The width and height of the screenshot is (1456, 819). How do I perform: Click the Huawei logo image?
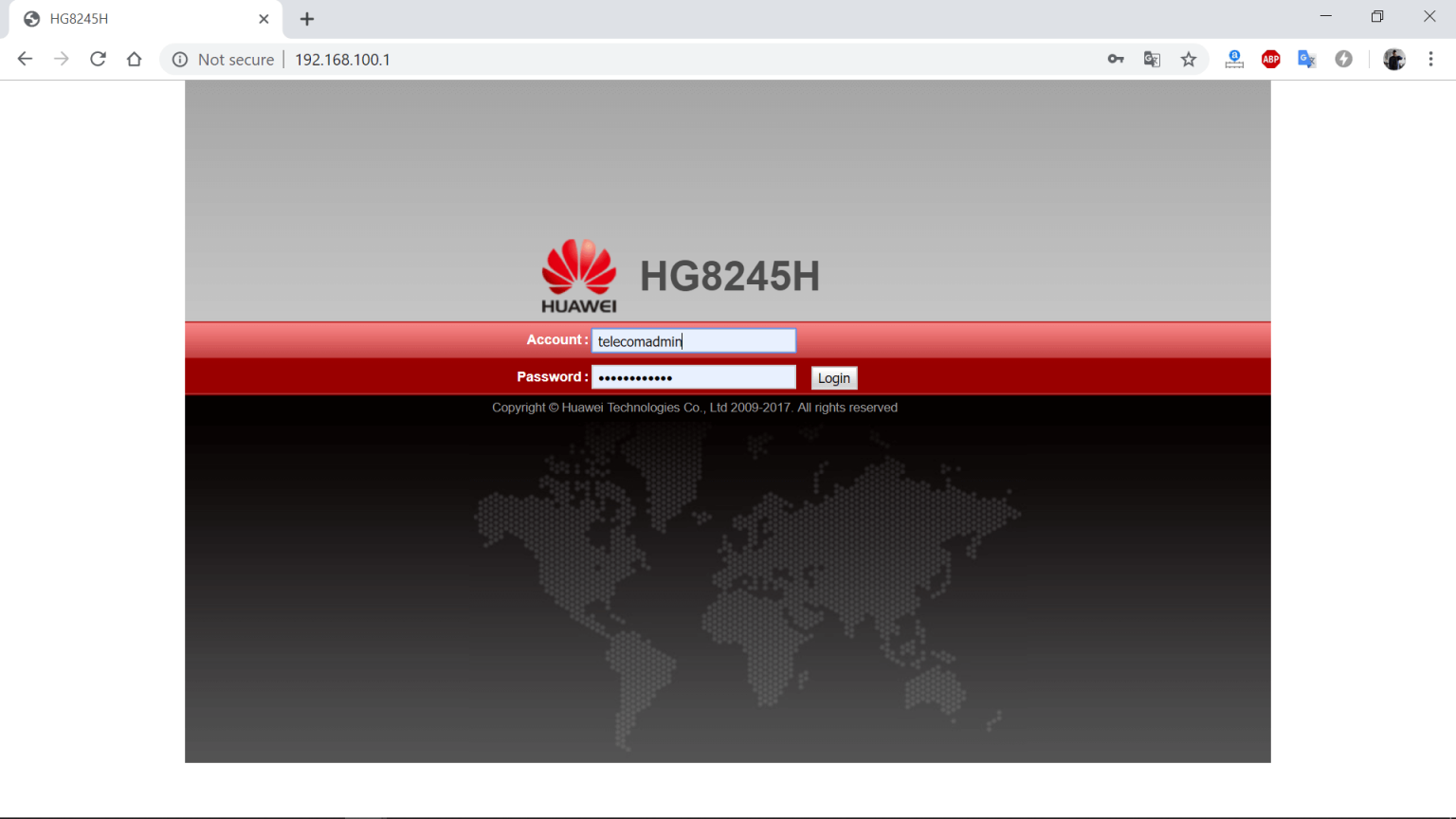[x=579, y=276]
